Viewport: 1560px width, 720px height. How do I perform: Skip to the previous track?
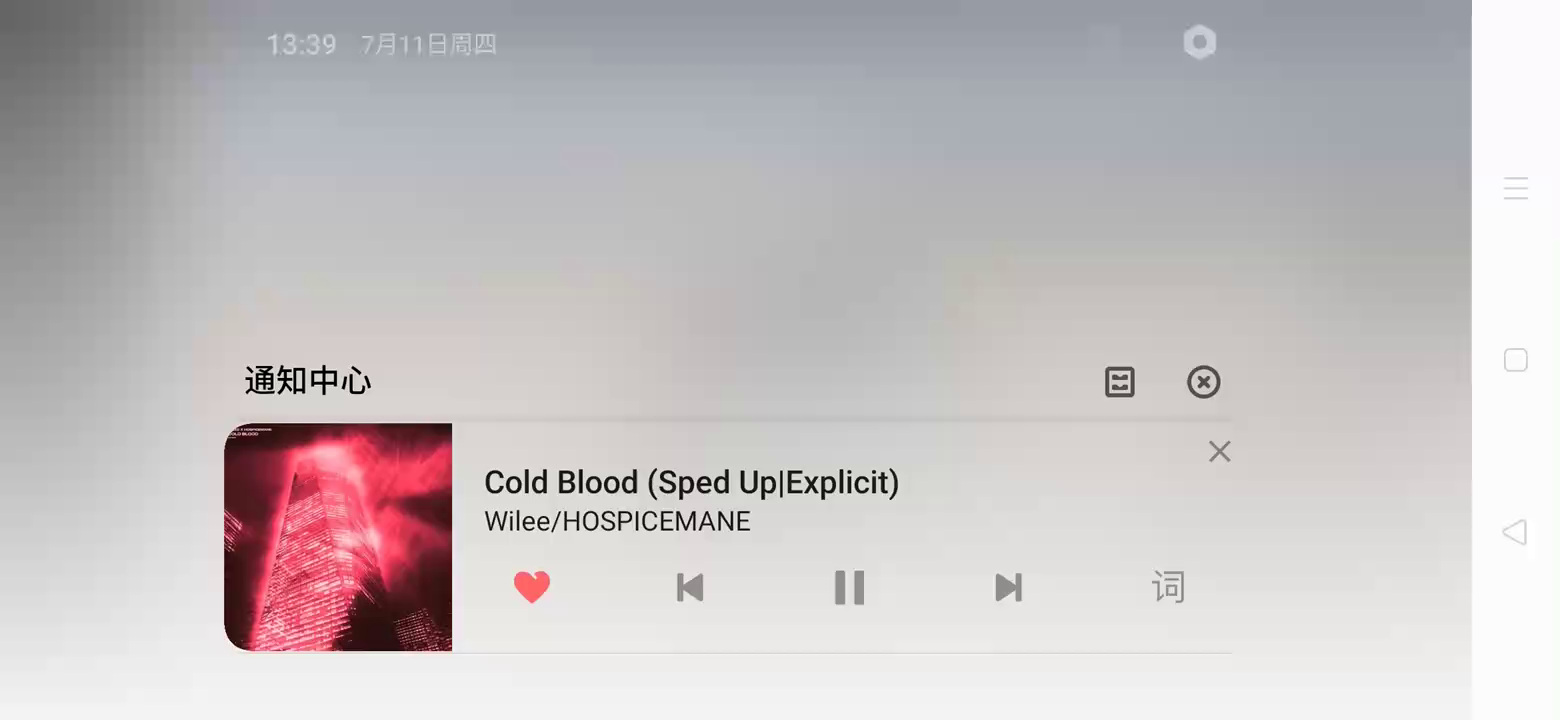[x=690, y=587]
